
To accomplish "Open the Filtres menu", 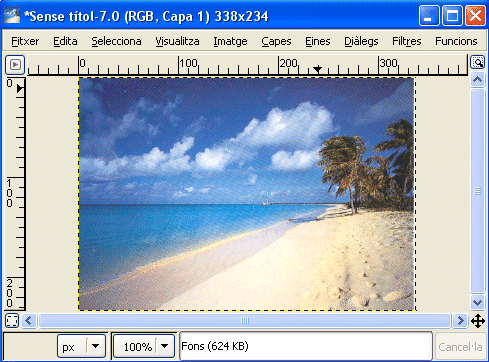I will coord(406,41).
